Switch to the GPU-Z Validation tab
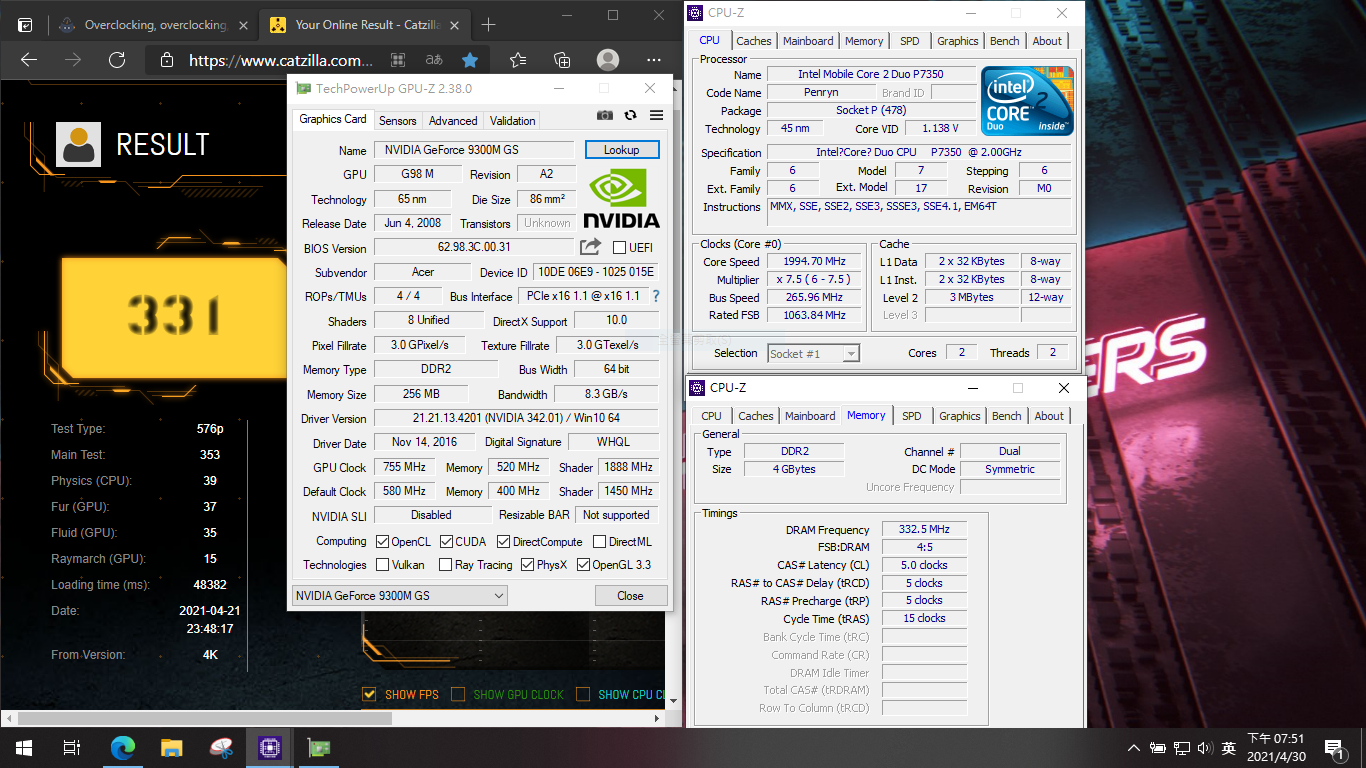This screenshot has height=768, width=1366. coord(512,120)
